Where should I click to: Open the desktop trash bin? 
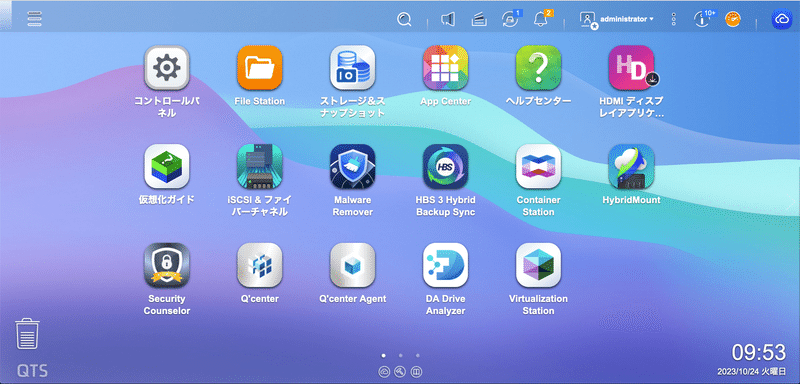pos(27,334)
